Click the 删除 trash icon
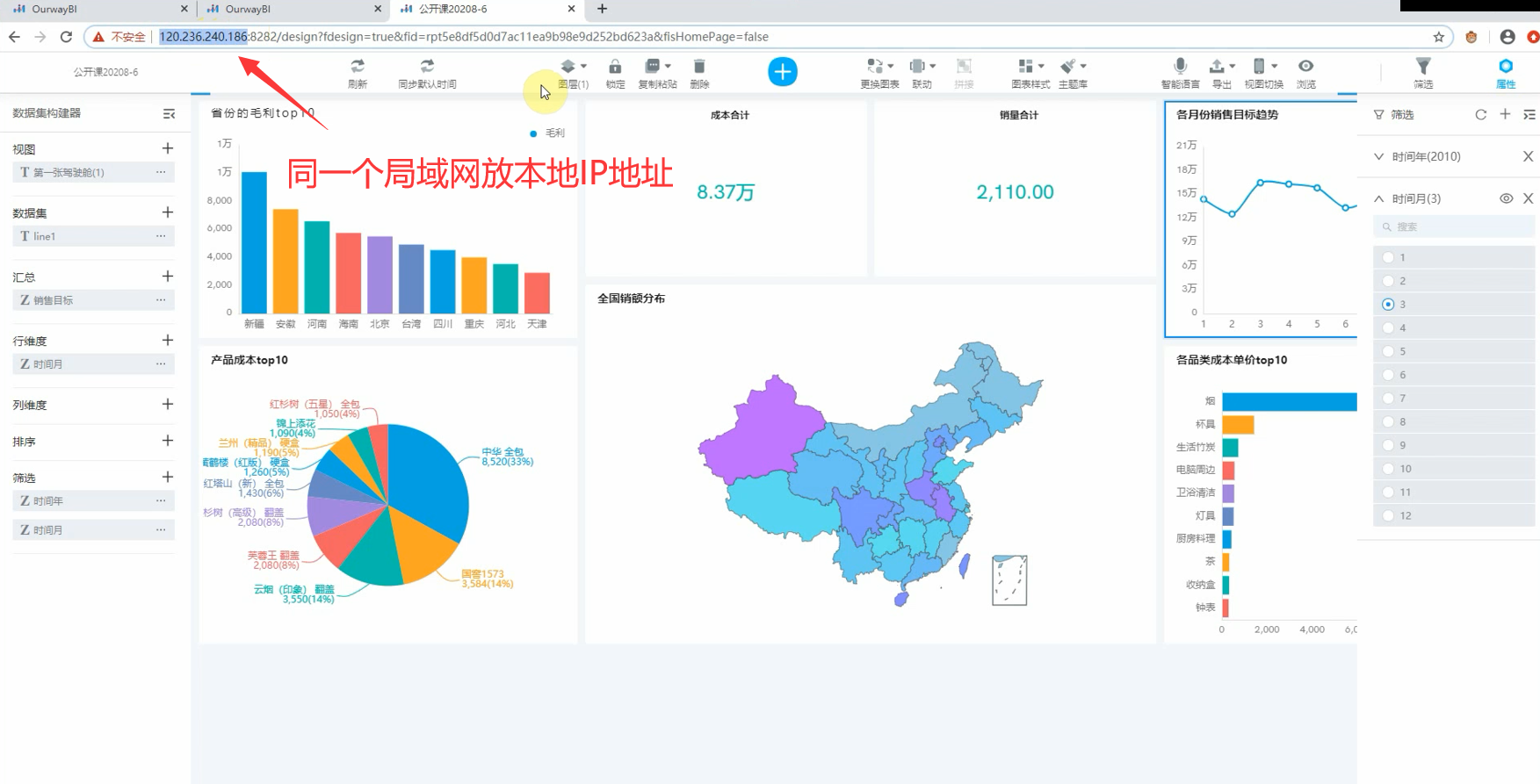The height and width of the screenshot is (784, 1540). [x=699, y=66]
